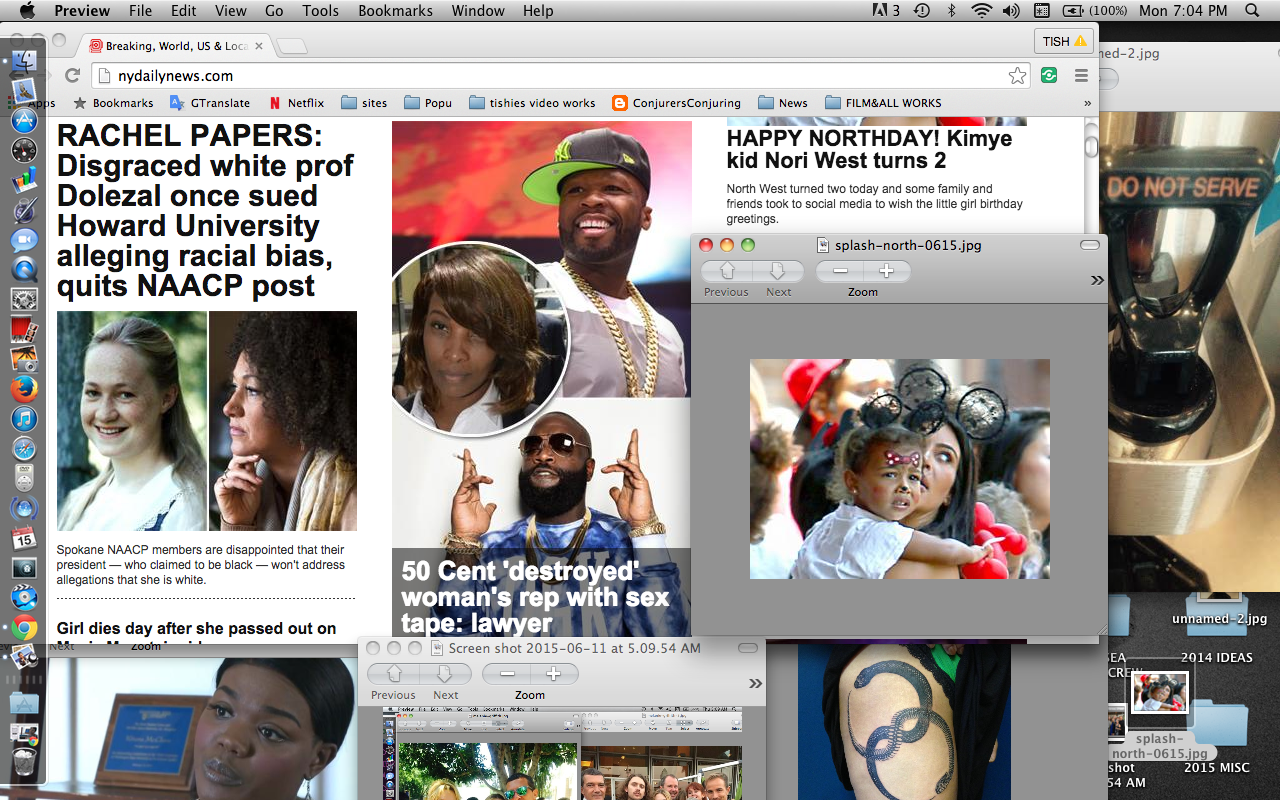
Task: Open Wi-Fi status menu
Action: 982,11
